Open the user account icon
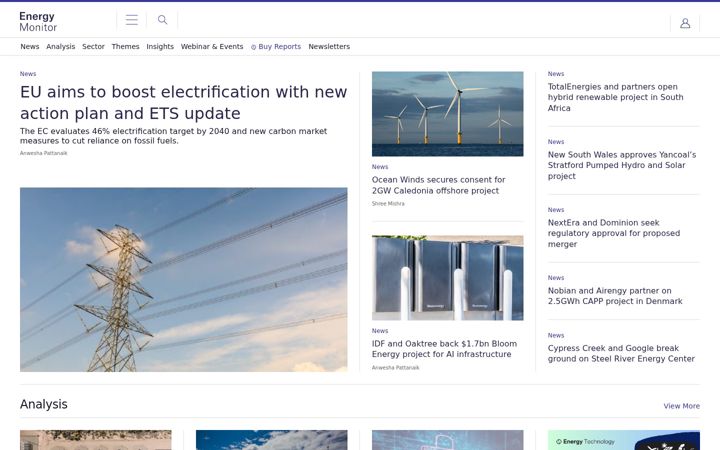 [685, 23]
